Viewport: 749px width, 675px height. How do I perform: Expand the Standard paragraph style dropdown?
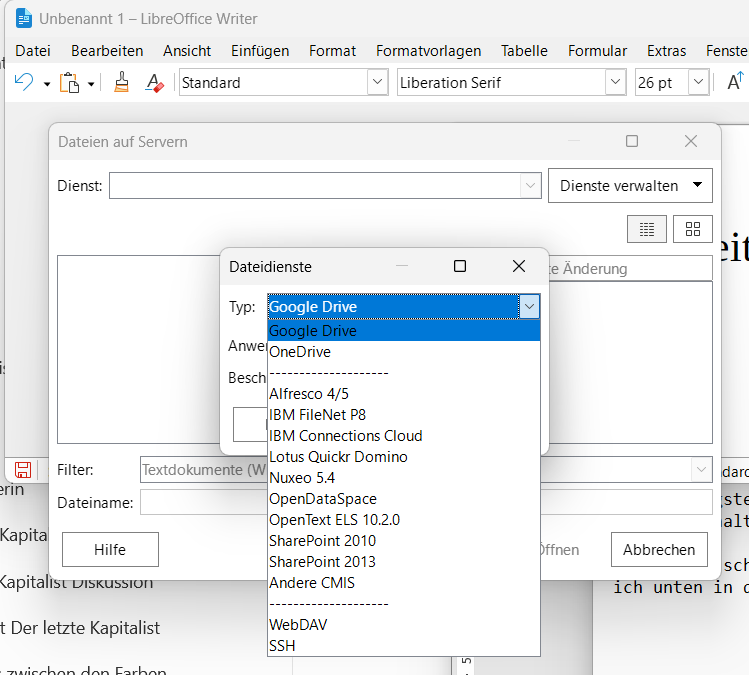(377, 82)
